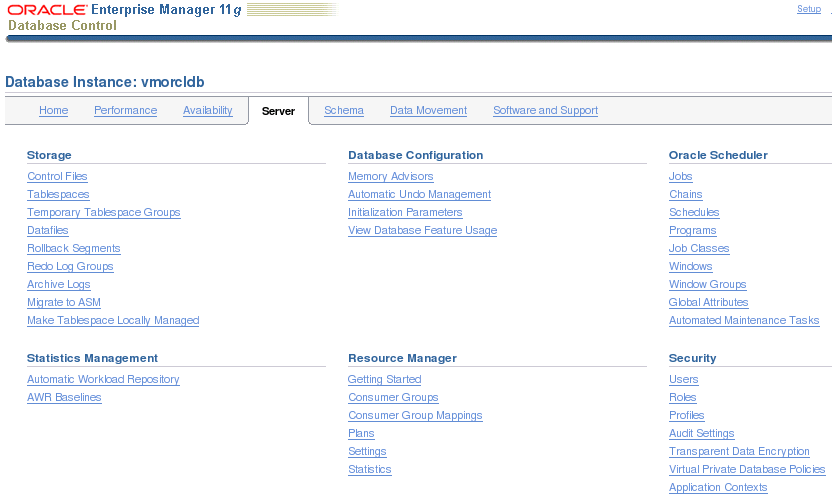832x501 pixels.
Task: Open the Home tab
Action: (54, 110)
